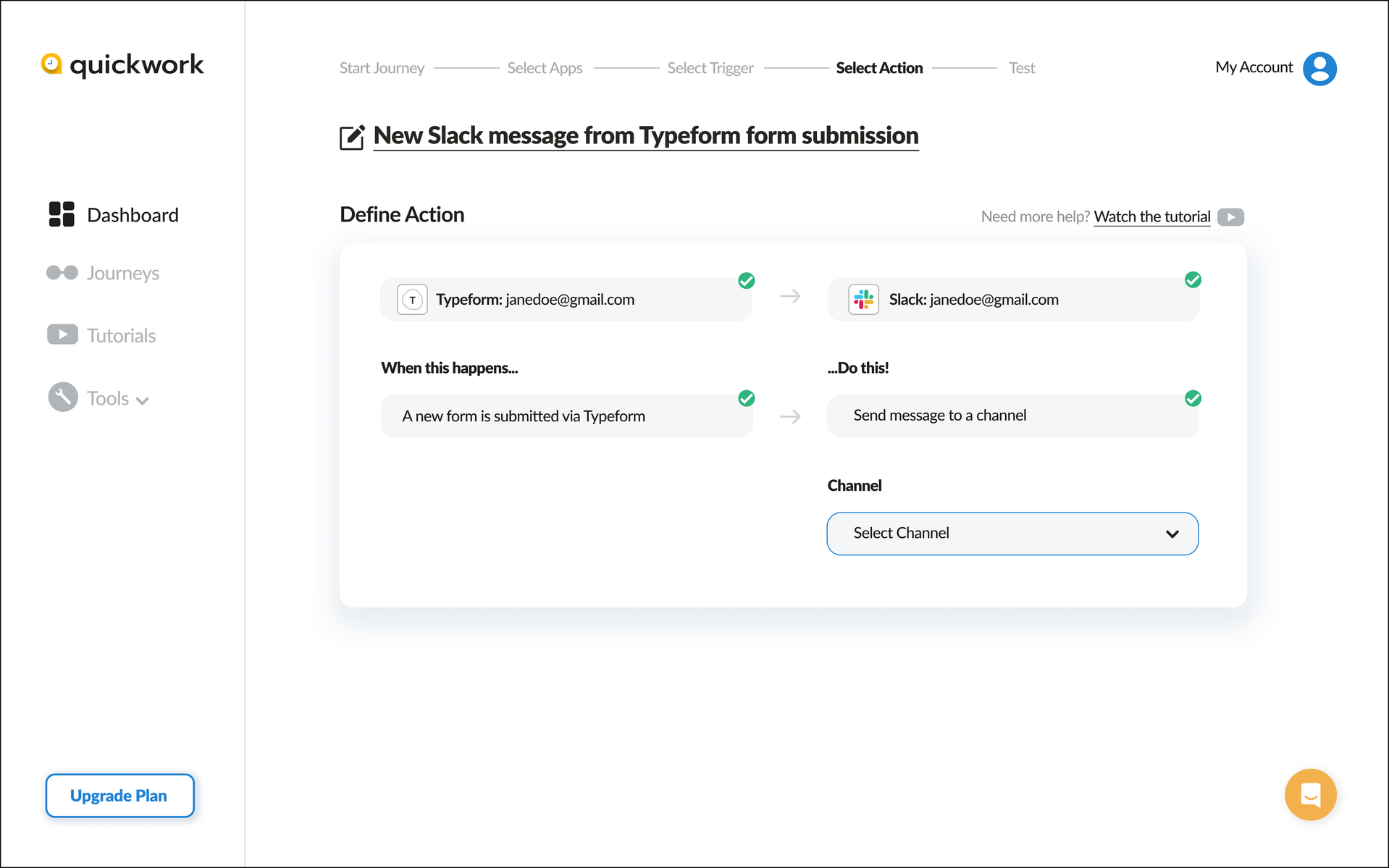Go back to Start Journey step

[382, 68]
